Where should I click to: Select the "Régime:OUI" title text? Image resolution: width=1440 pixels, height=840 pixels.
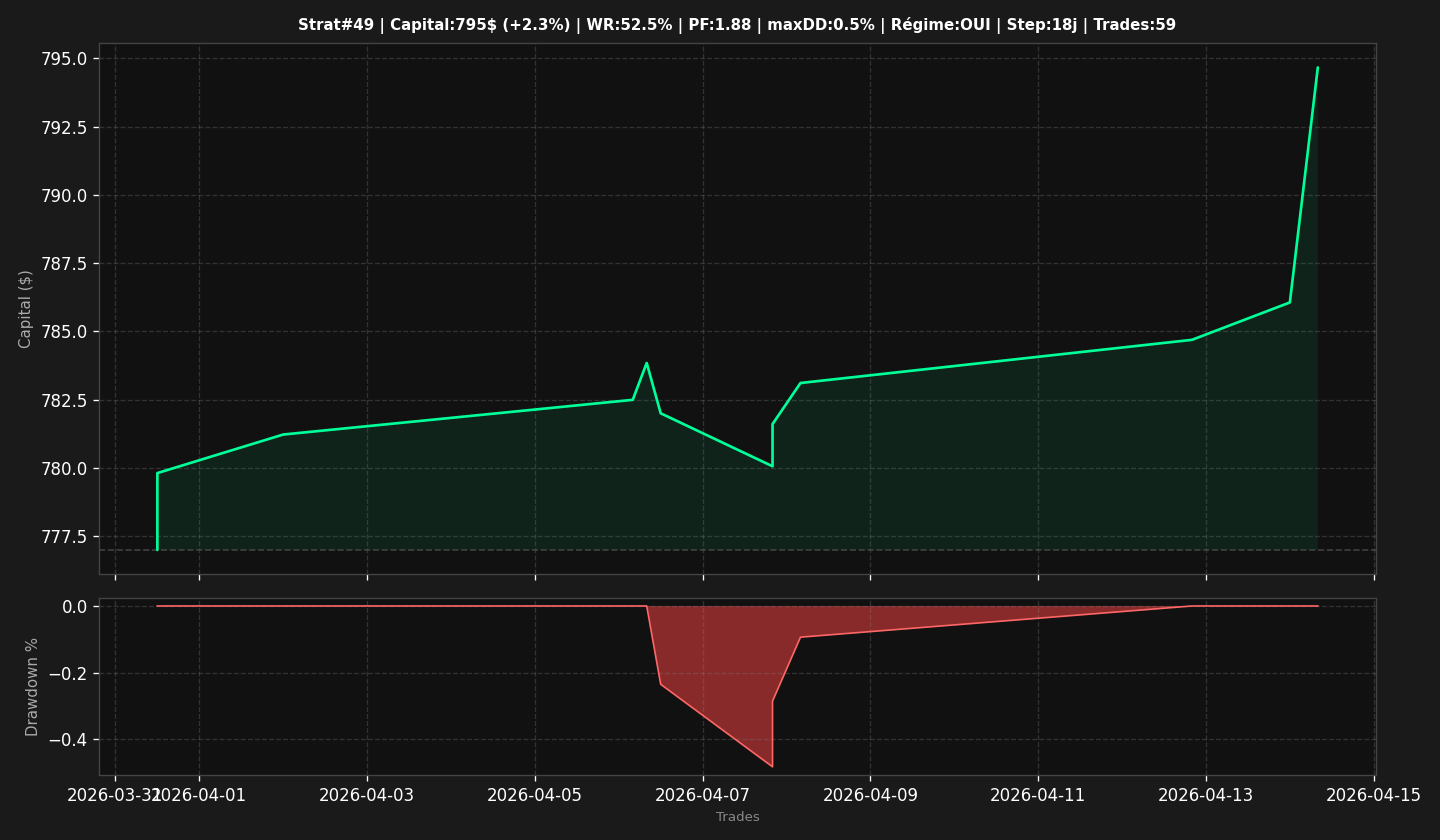tap(940, 25)
